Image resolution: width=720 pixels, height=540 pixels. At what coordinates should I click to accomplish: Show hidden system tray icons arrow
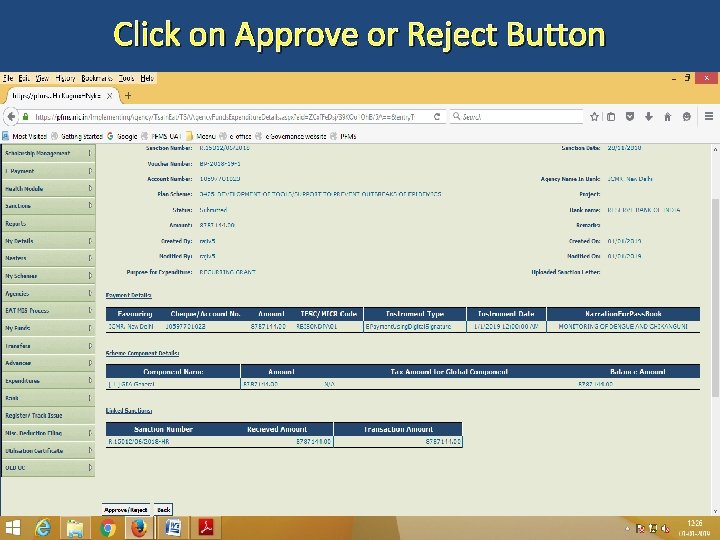click(627, 529)
